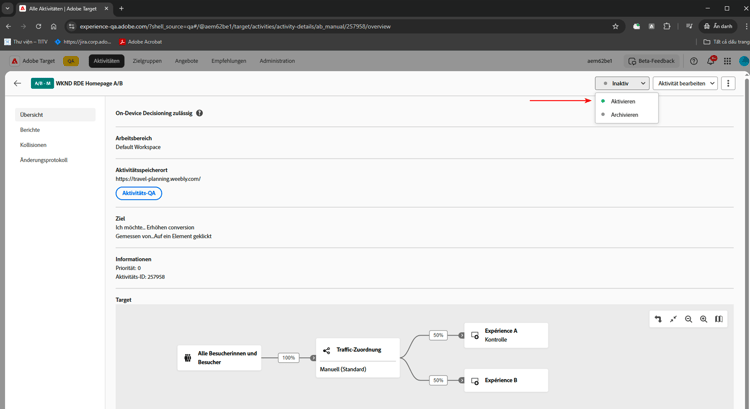Open the user profile avatar

[x=744, y=61]
